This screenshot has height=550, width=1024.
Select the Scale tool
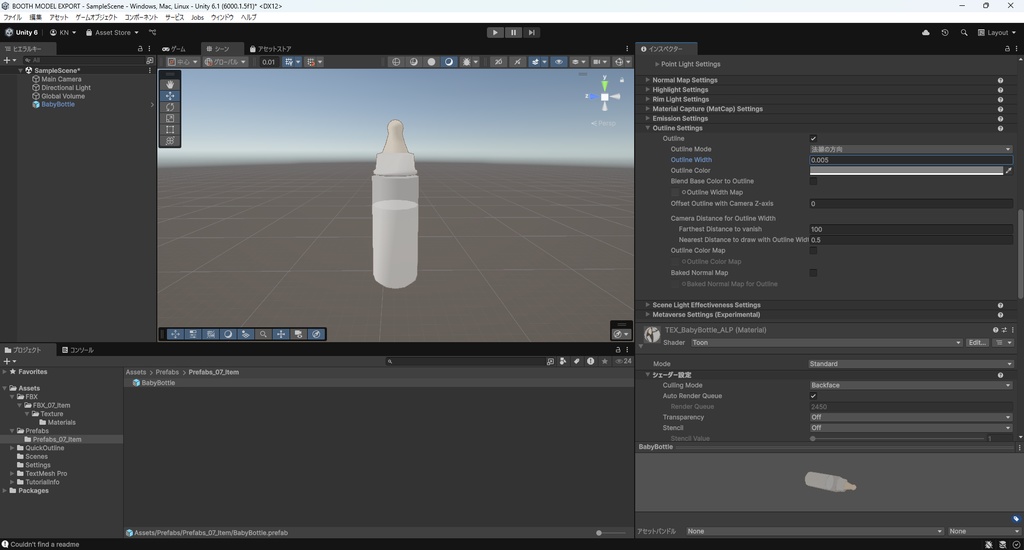(170, 118)
